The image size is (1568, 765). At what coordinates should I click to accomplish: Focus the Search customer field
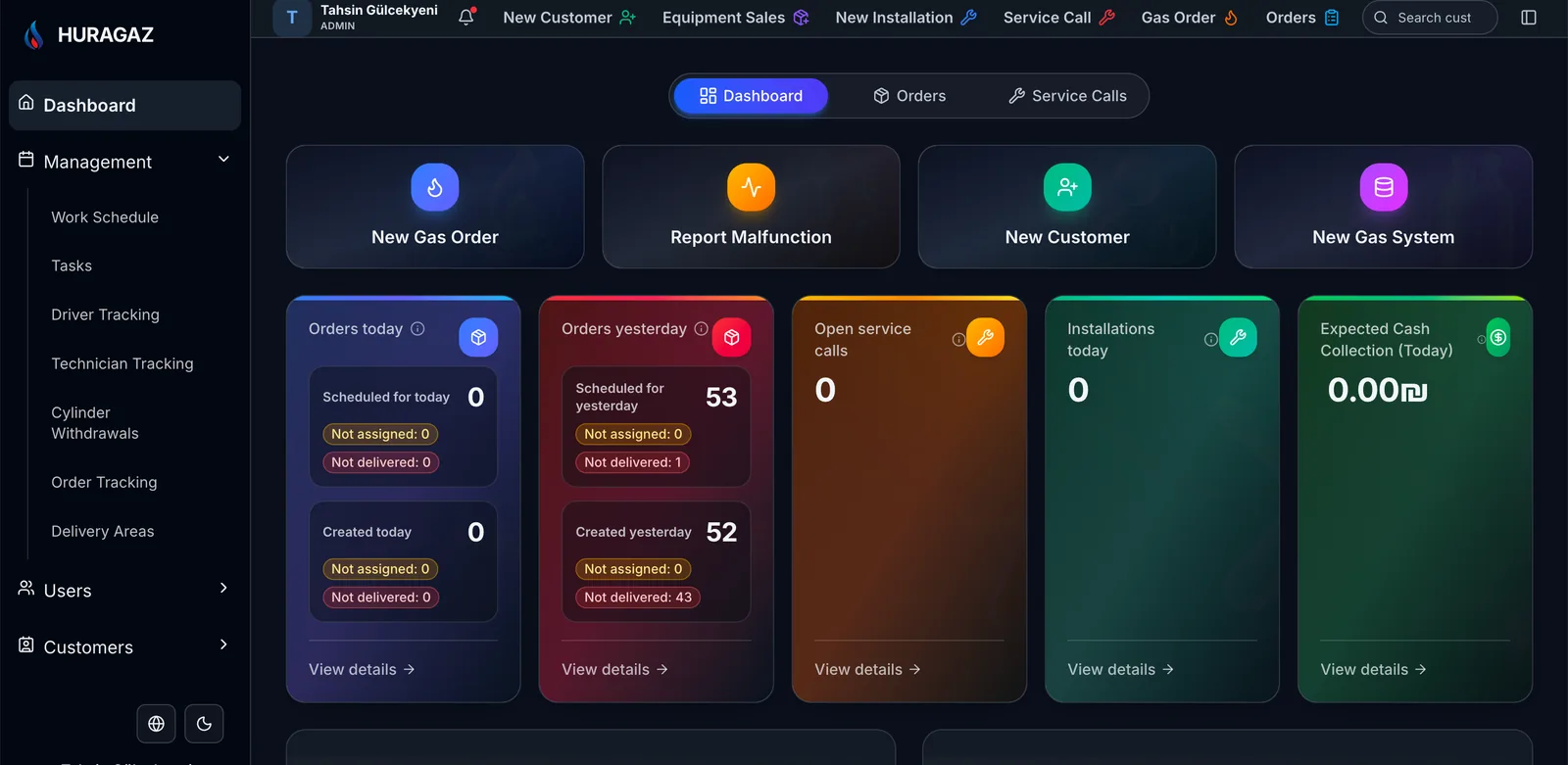click(1430, 18)
